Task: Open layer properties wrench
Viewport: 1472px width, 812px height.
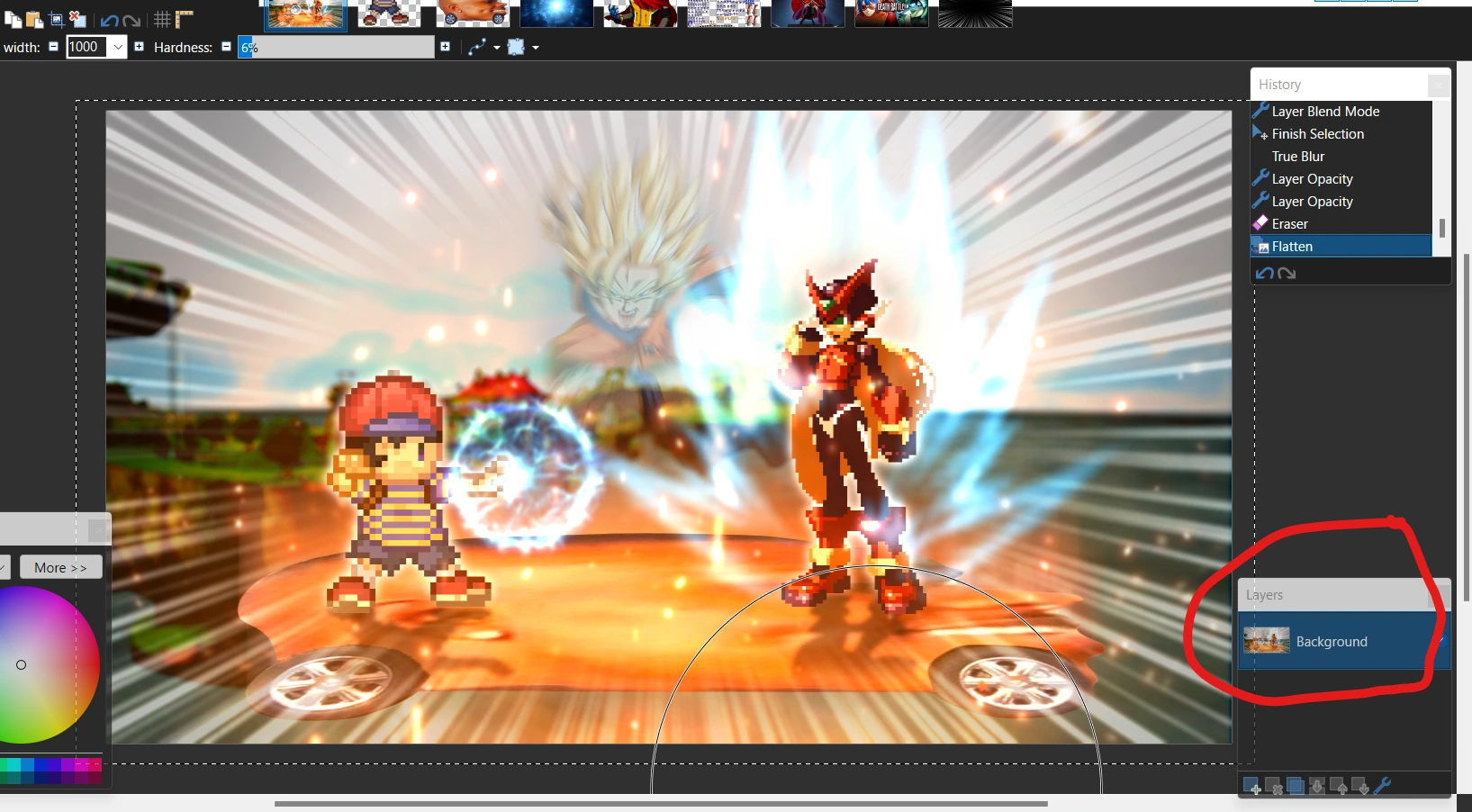Action: (1383, 786)
